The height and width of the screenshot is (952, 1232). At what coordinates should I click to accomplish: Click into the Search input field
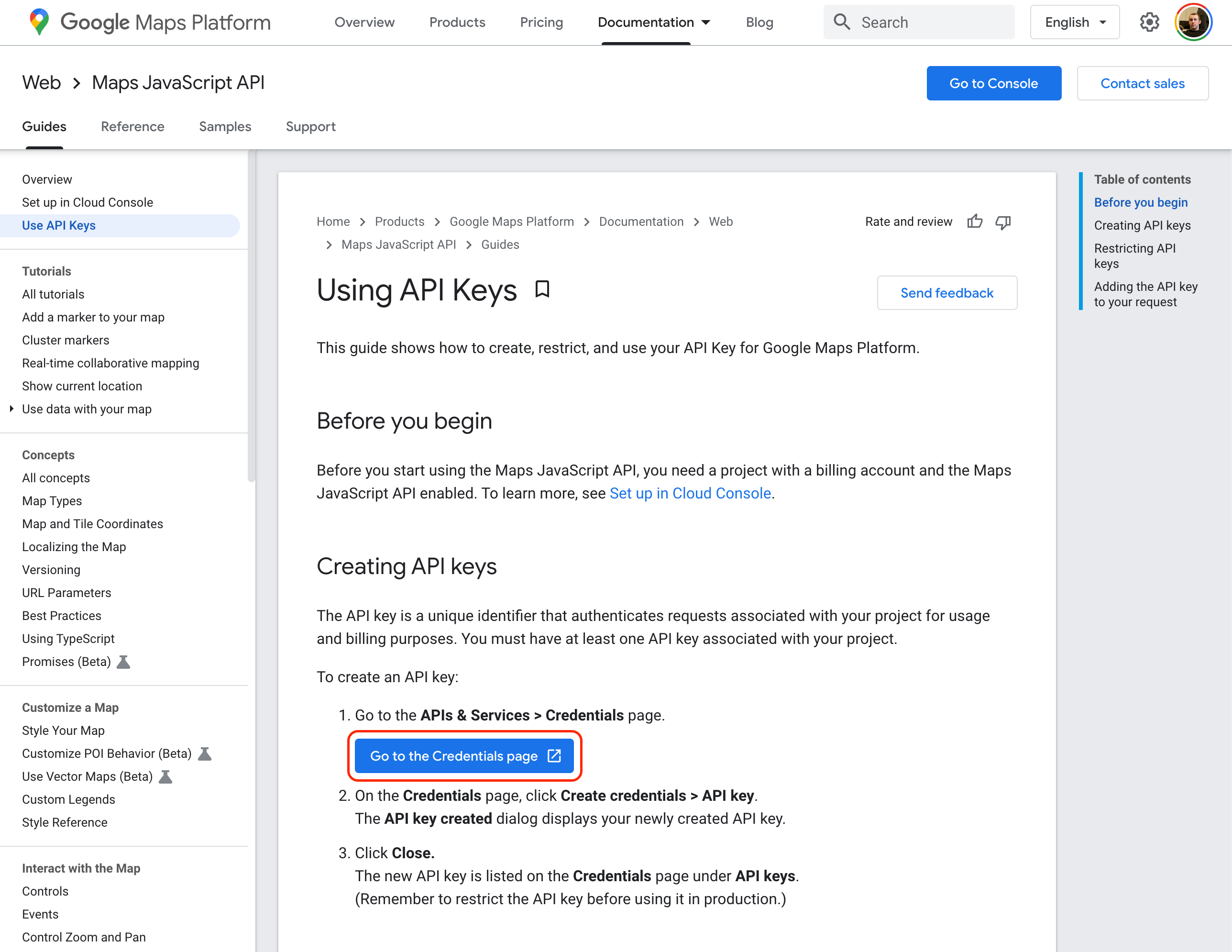coord(919,22)
